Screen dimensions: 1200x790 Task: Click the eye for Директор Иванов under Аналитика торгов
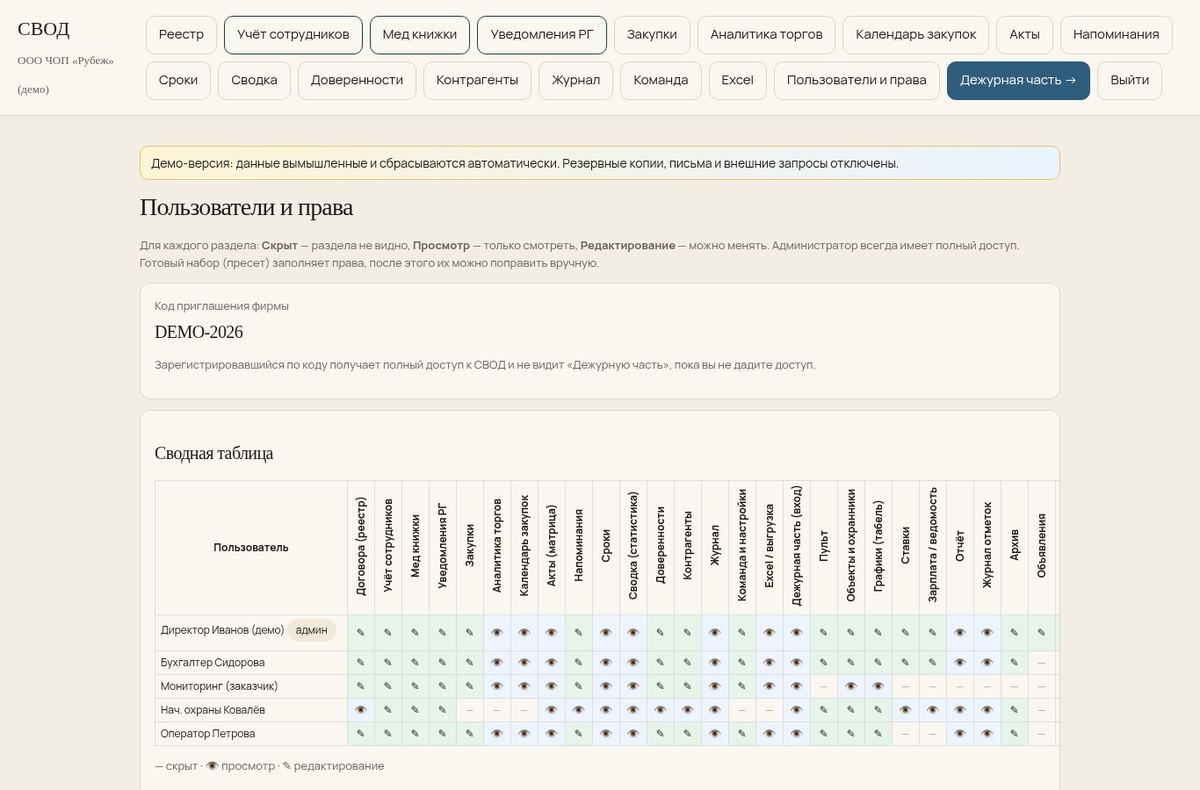(497, 633)
